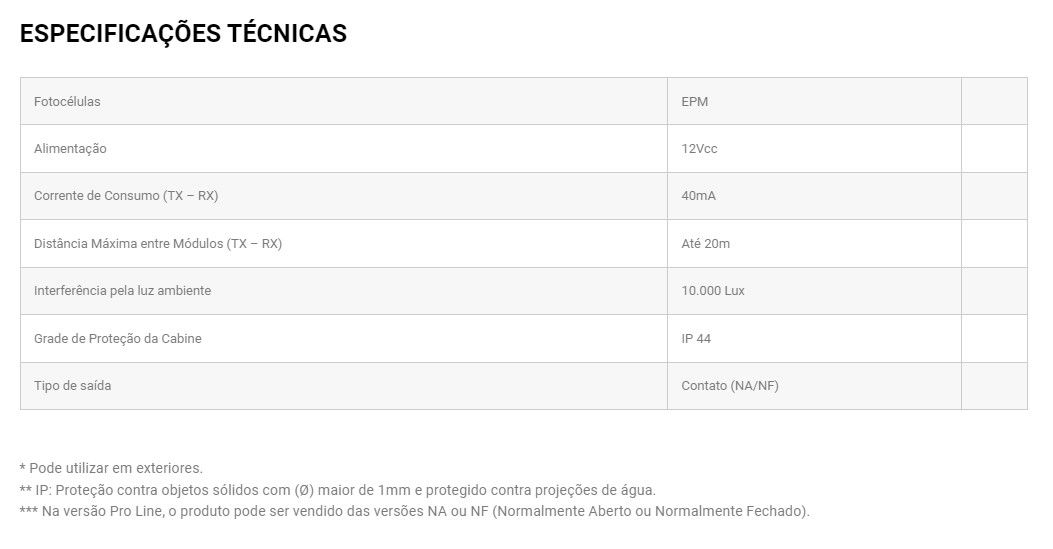Viewport: 1053px width, 549px height.
Task: Click the empty cell in the Tipo de saída row
Action: coord(994,386)
